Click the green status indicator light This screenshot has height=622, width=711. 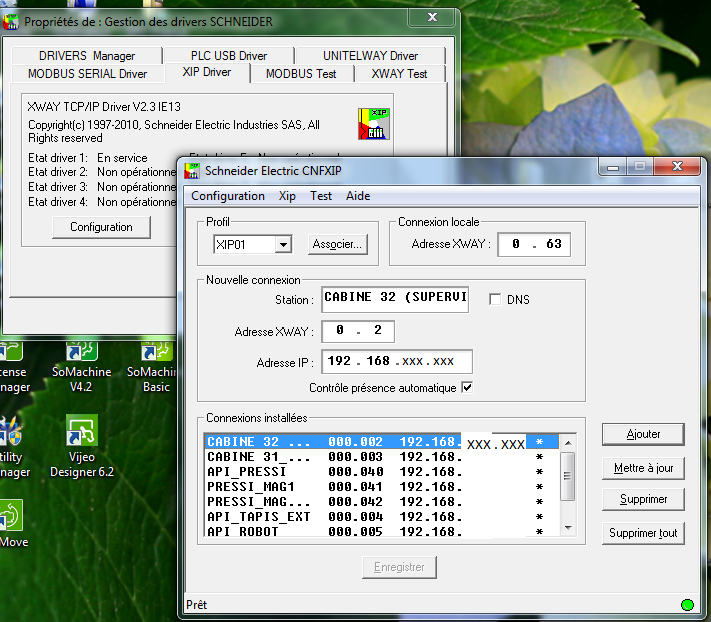point(687,605)
